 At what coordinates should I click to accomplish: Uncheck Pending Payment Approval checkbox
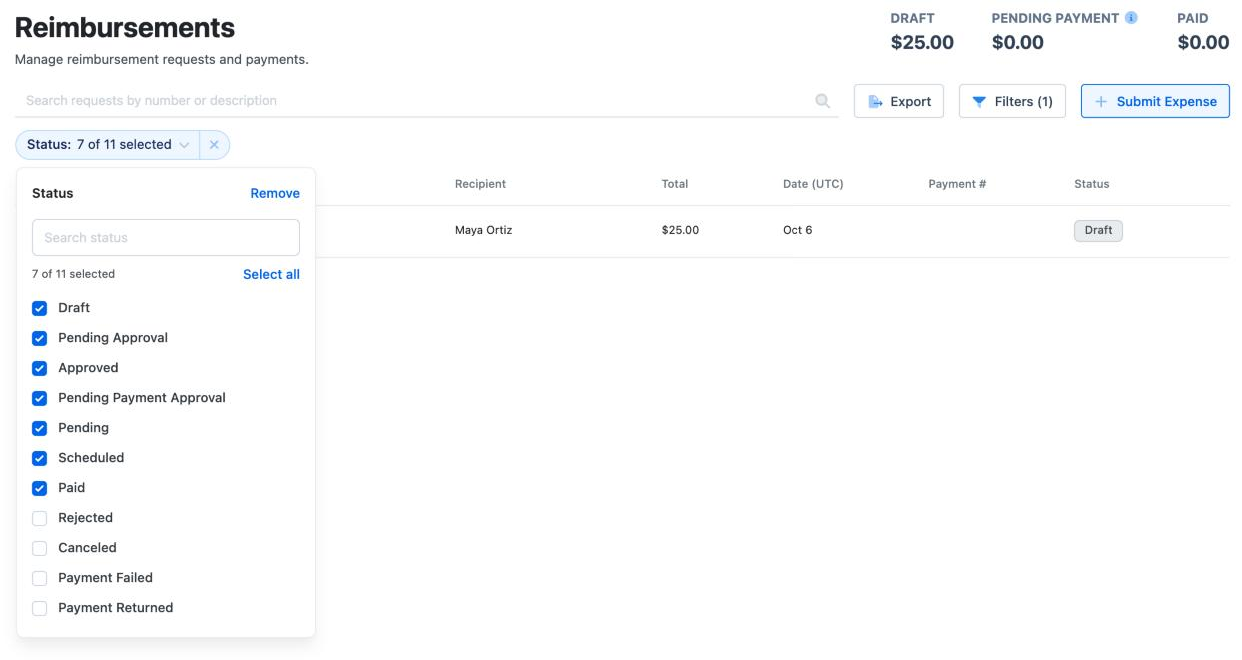point(40,398)
